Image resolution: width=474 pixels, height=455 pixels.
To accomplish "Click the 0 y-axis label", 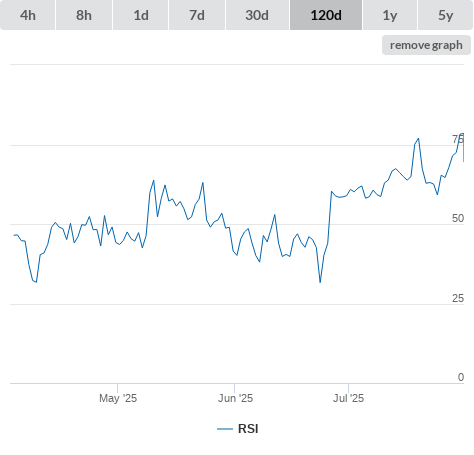I will (x=461, y=377).
